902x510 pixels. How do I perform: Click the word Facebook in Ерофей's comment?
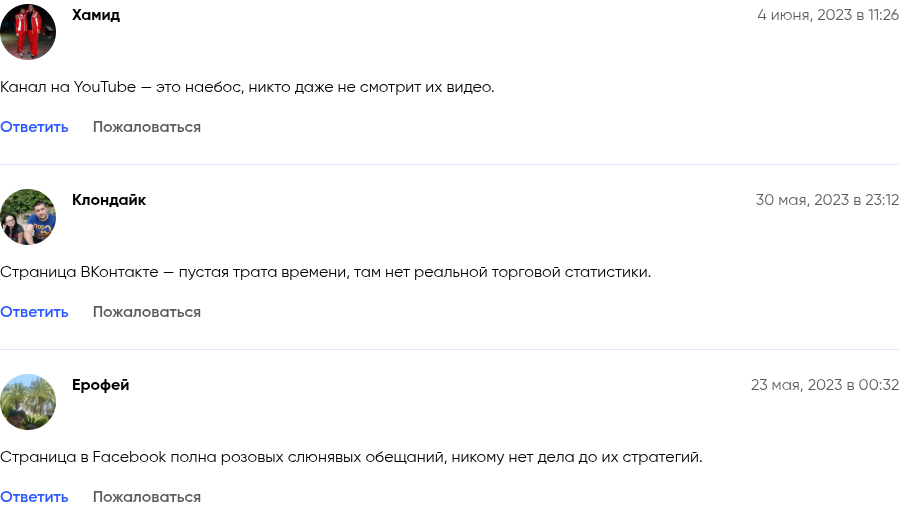pyautogui.click(x=129, y=457)
